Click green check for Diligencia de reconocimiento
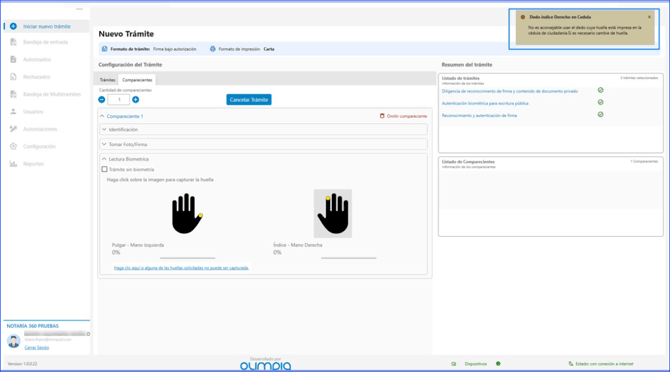This screenshot has width=670, height=372. (600, 90)
